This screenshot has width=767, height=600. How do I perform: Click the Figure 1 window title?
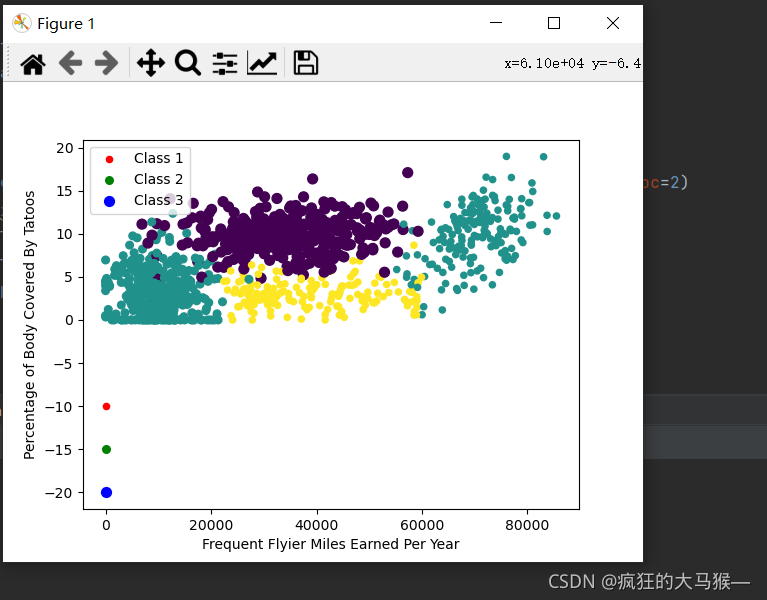pos(66,23)
